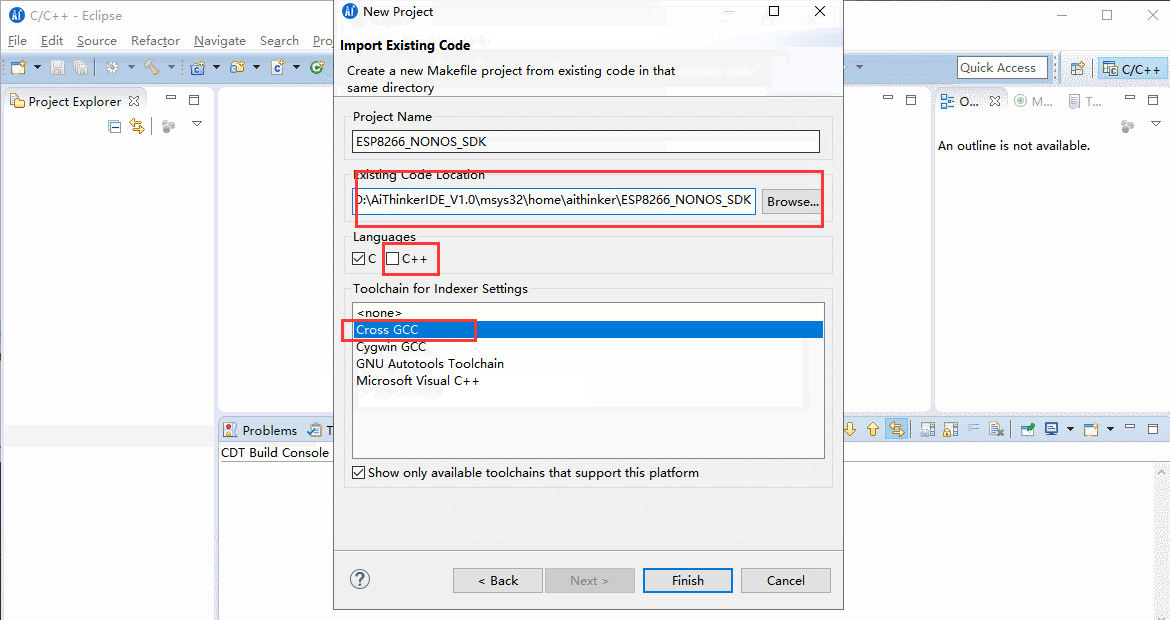Click the previous error up arrow in console
The image size is (1170, 620).
[873, 430]
